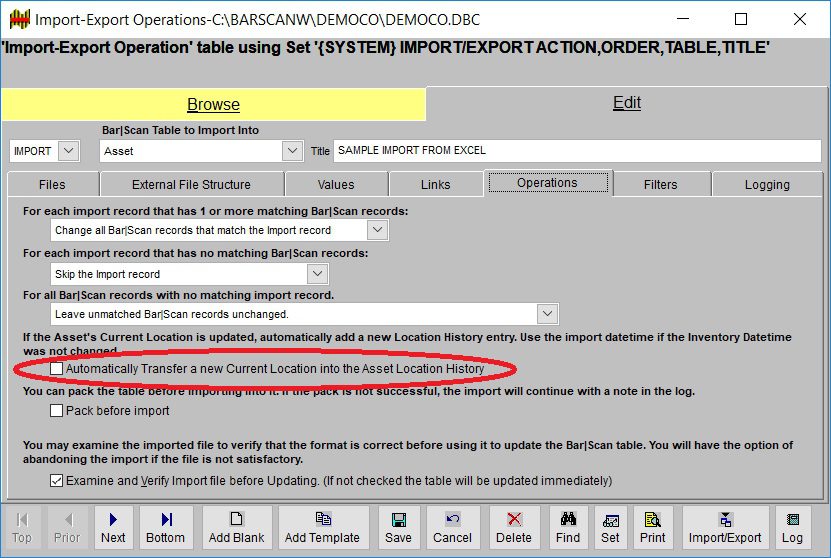Cancel the current changes
The image size is (831, 558).
click(453, 527)
